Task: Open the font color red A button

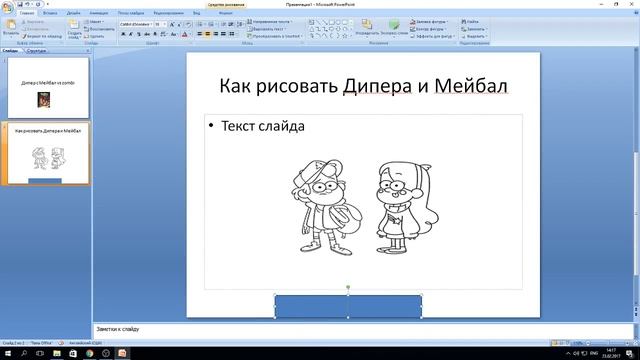Action: 185,34
